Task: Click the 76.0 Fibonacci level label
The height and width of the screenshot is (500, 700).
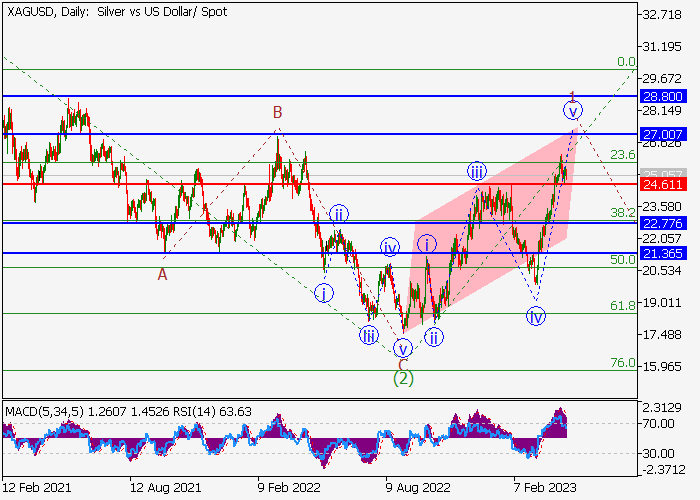Action: [623, 363]
